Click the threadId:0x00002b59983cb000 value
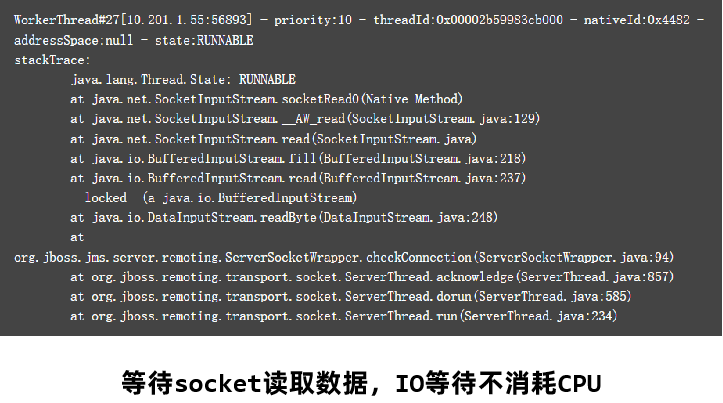 pos(469,20)
